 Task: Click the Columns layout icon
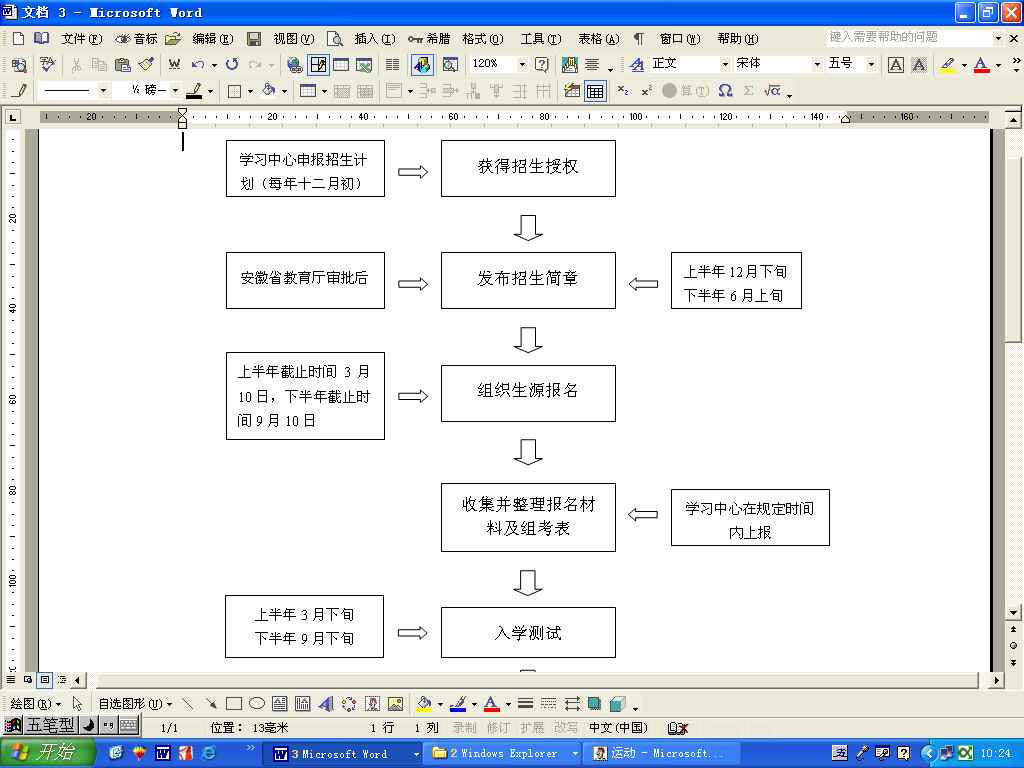[x=392, y=64]
